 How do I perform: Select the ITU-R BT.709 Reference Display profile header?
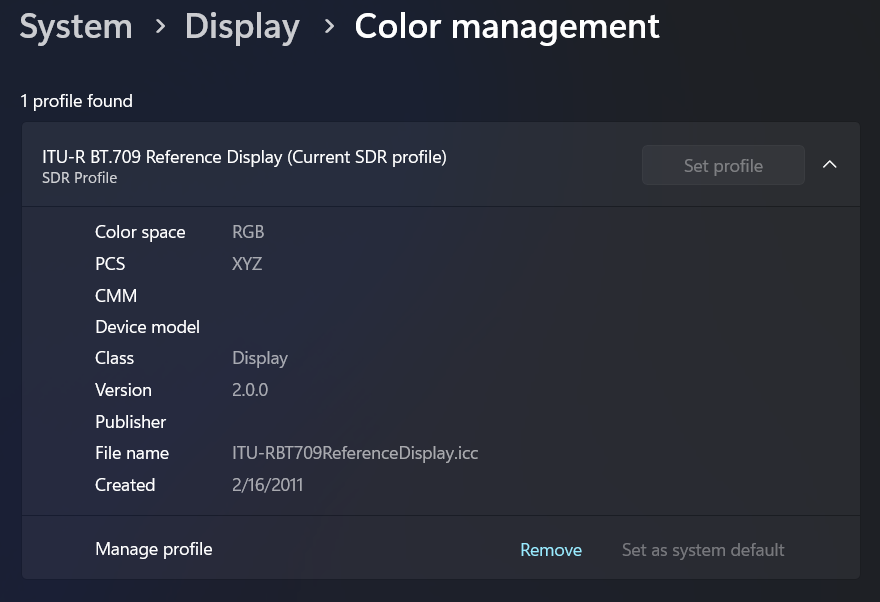pyautogui.click(x=244, y=156)
